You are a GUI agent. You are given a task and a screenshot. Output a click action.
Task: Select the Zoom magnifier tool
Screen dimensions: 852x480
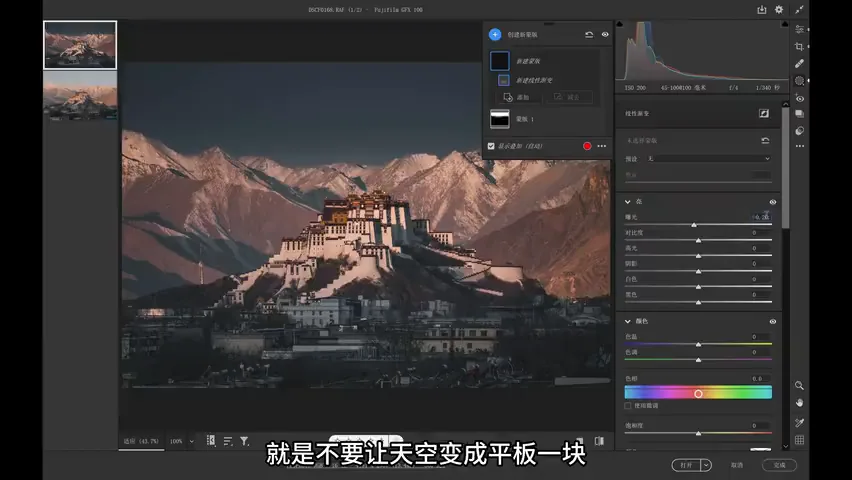pos(799,385)
